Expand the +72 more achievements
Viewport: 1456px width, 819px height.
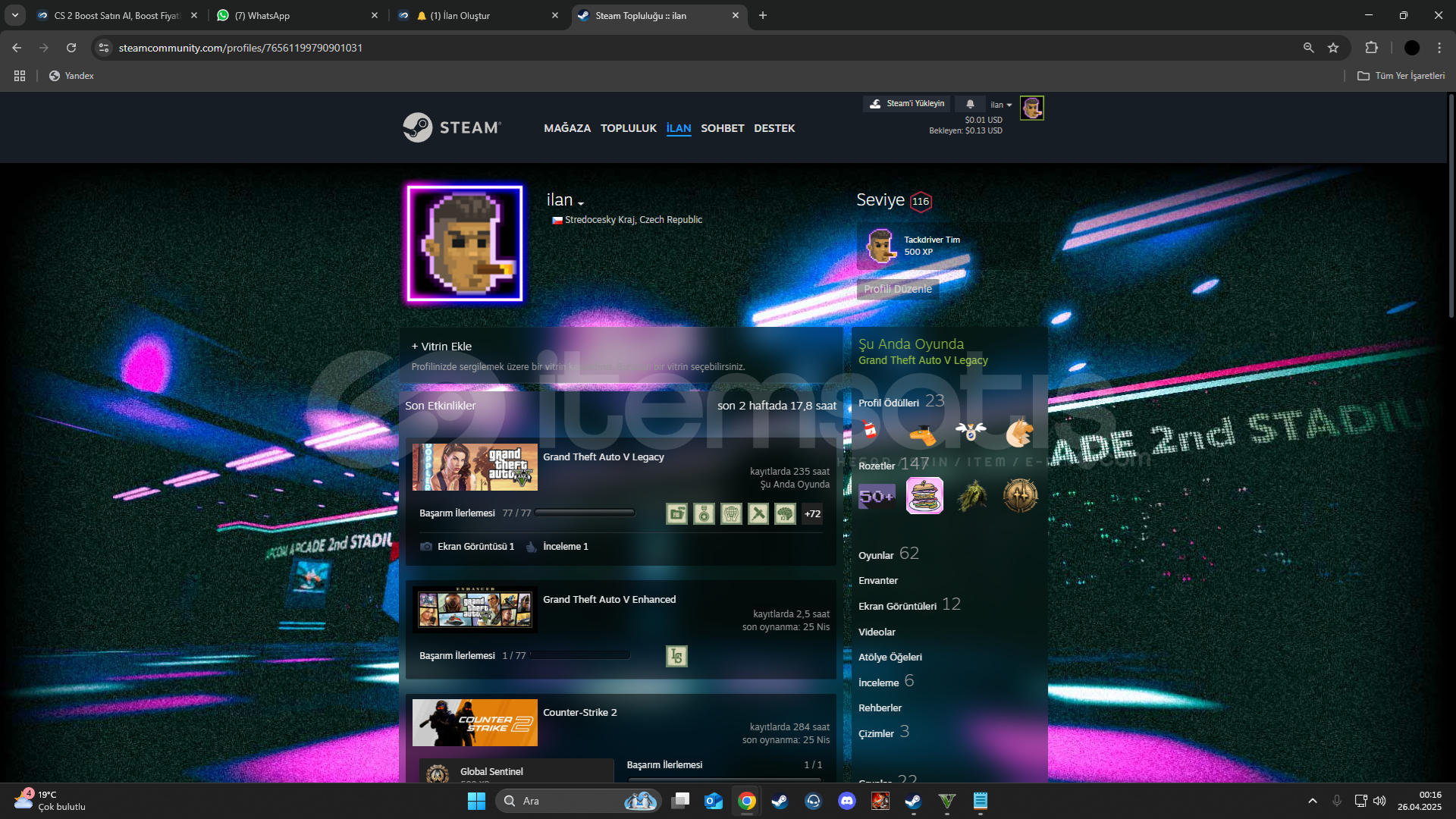point(812,513)
